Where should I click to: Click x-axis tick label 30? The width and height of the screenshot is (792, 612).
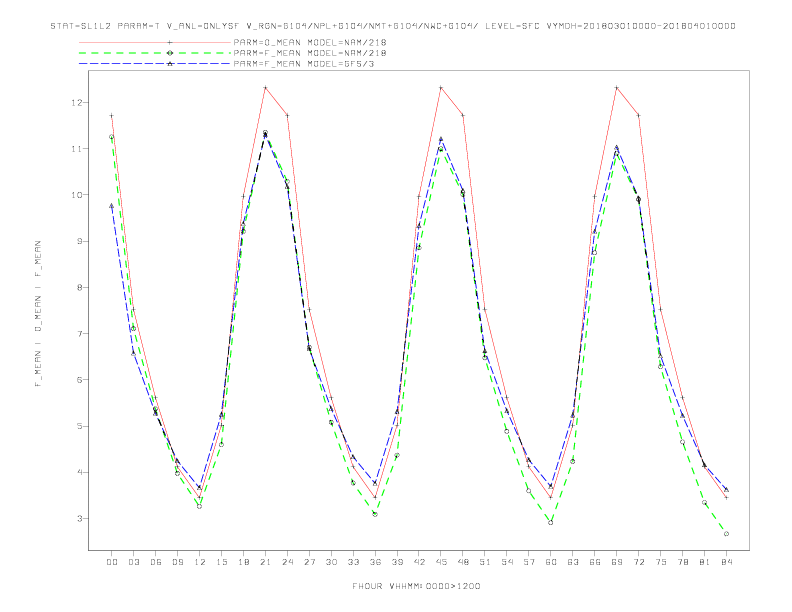point(331,562)
